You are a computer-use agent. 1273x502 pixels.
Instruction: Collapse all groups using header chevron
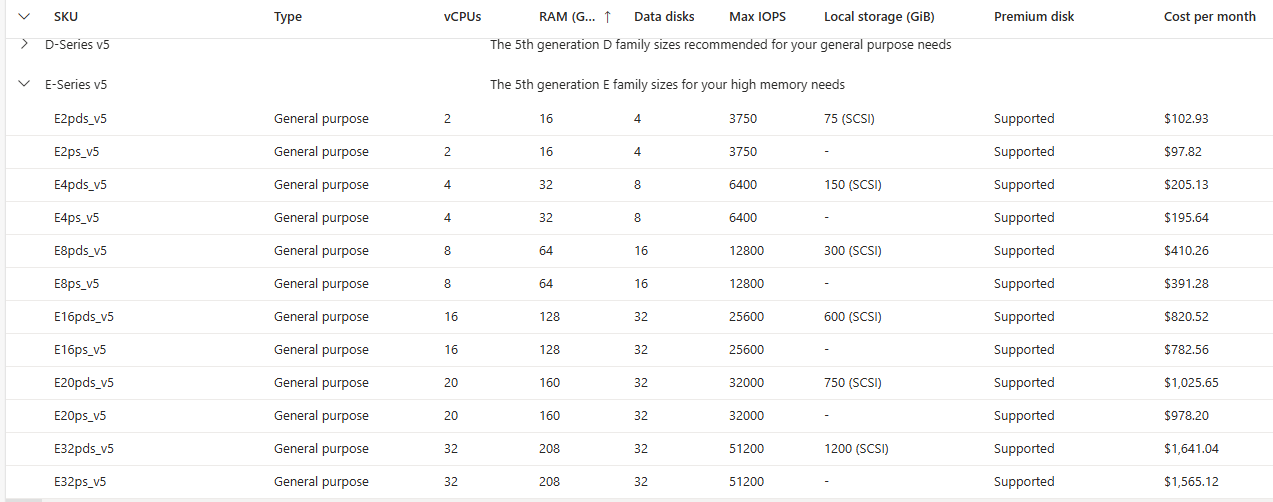24,17
